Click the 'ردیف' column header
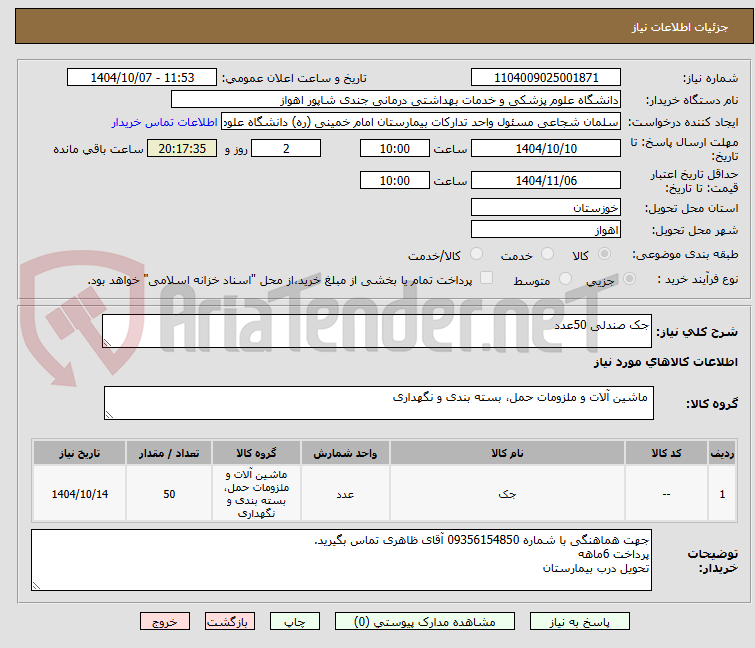The width and height of the screenshot is (755, 648). coord(722,453)
